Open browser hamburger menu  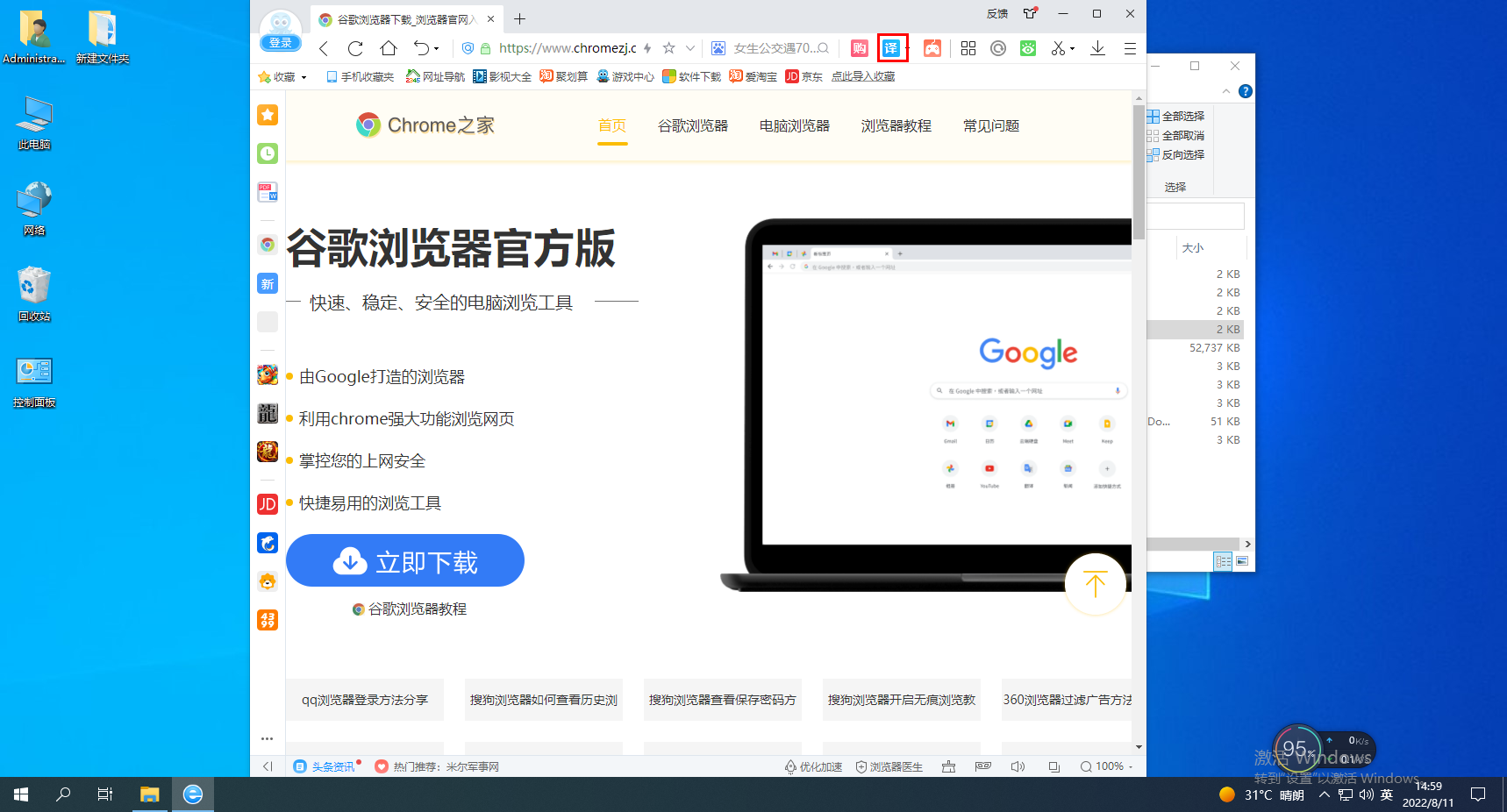point(1130,48)
